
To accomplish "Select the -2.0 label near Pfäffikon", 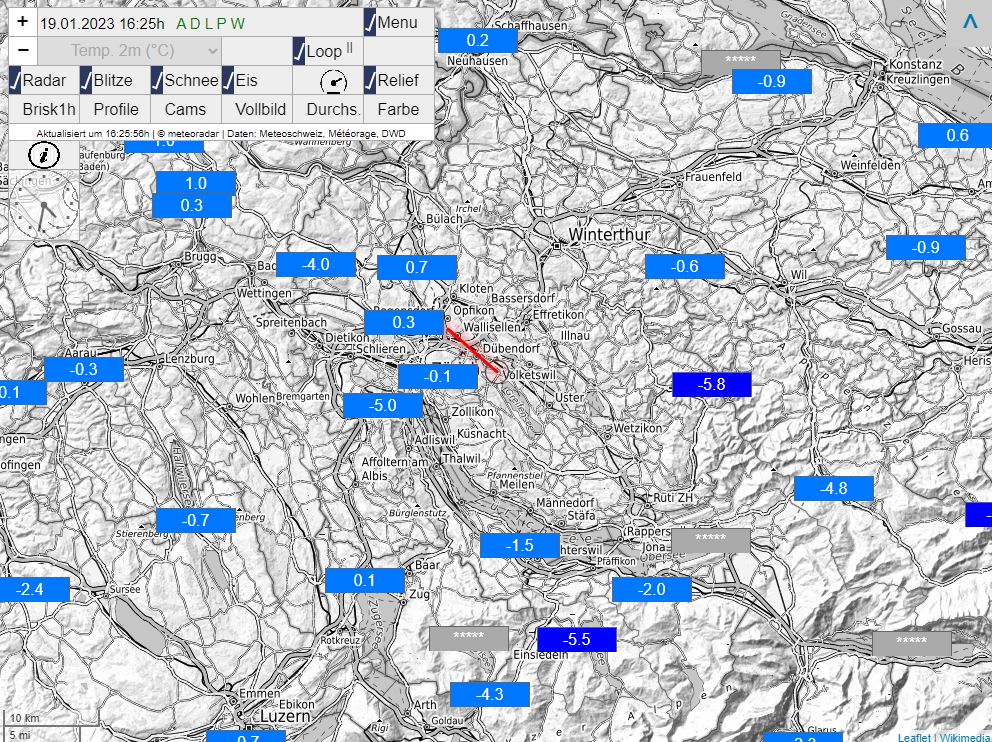I will [x=652, y=590].
